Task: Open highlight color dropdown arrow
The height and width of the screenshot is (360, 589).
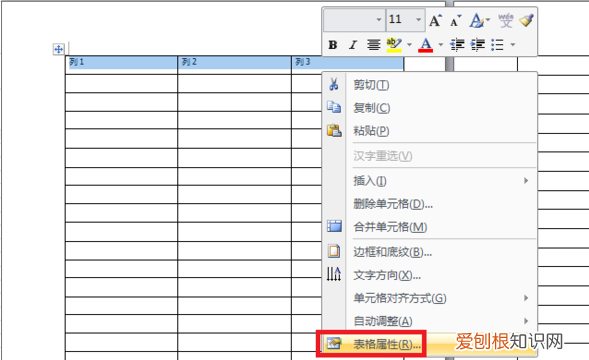Action: point(409,45)
